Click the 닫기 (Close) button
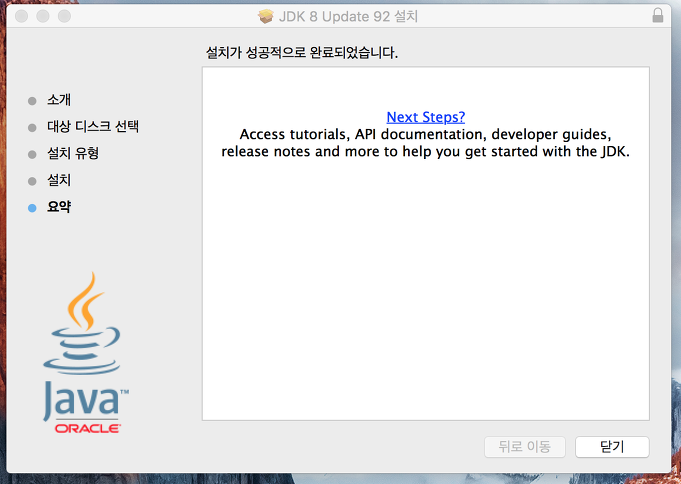This screenshot has height=484, width=681. click(612, 447)
